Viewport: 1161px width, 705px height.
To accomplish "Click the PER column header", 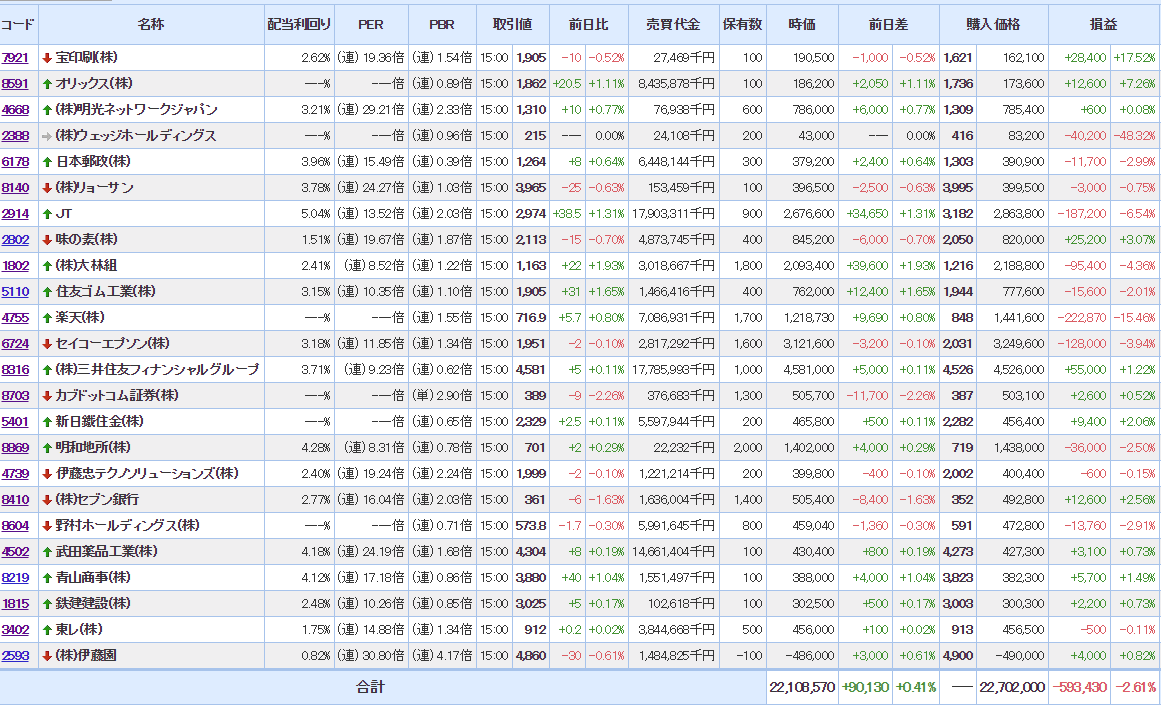I will [369, 24].
